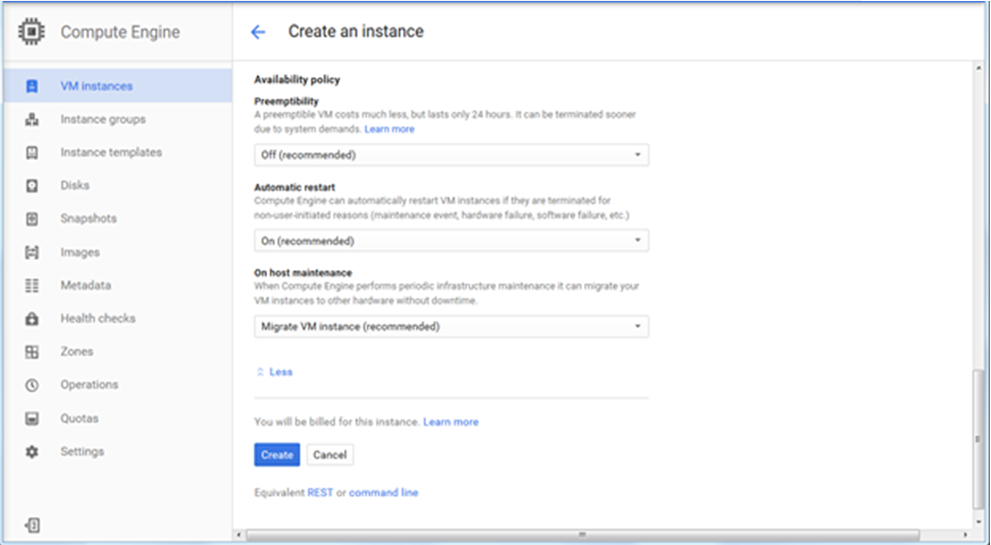The height and width of the screenshot is (545, 991).
Task: Open the Metadata menu item
Action: click(x=118, y=285)
